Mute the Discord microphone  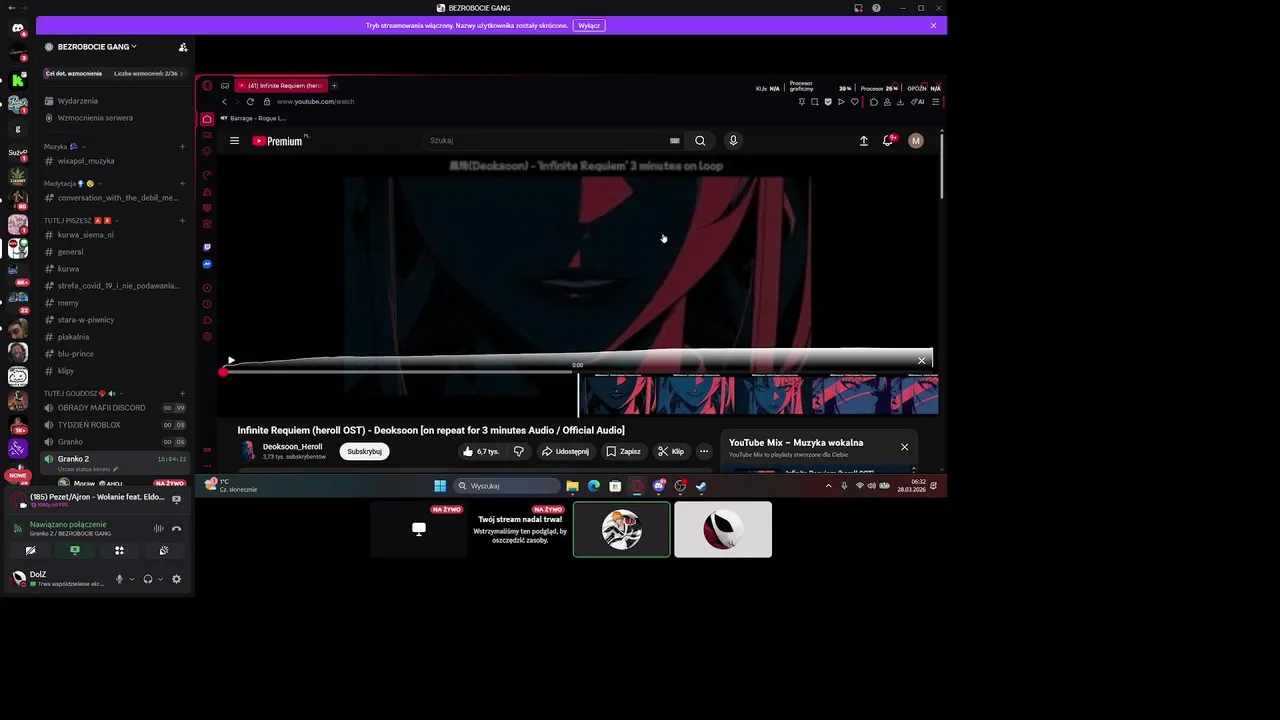[119, 579]
